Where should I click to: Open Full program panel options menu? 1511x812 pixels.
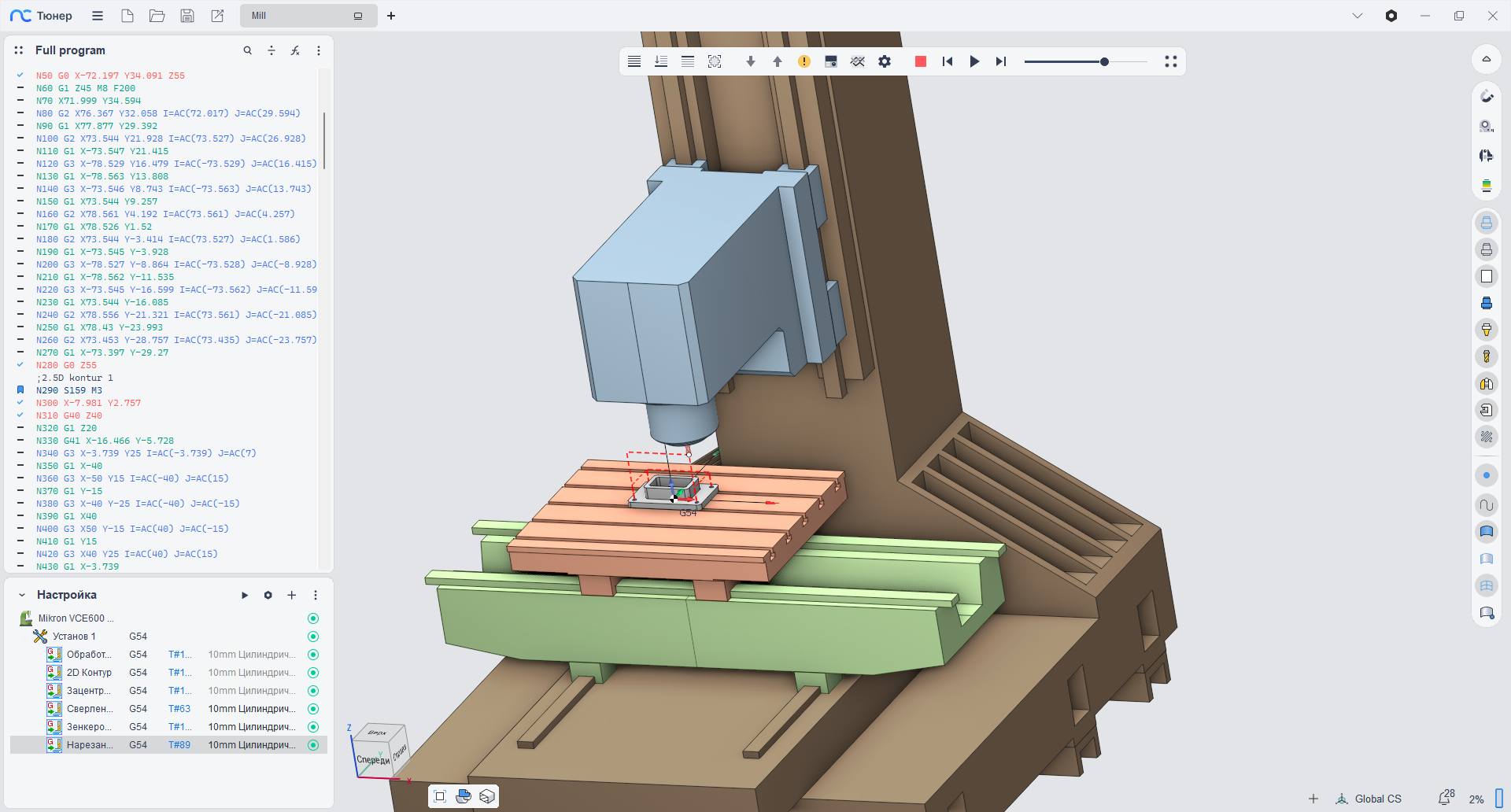click(x=319, y=50)
